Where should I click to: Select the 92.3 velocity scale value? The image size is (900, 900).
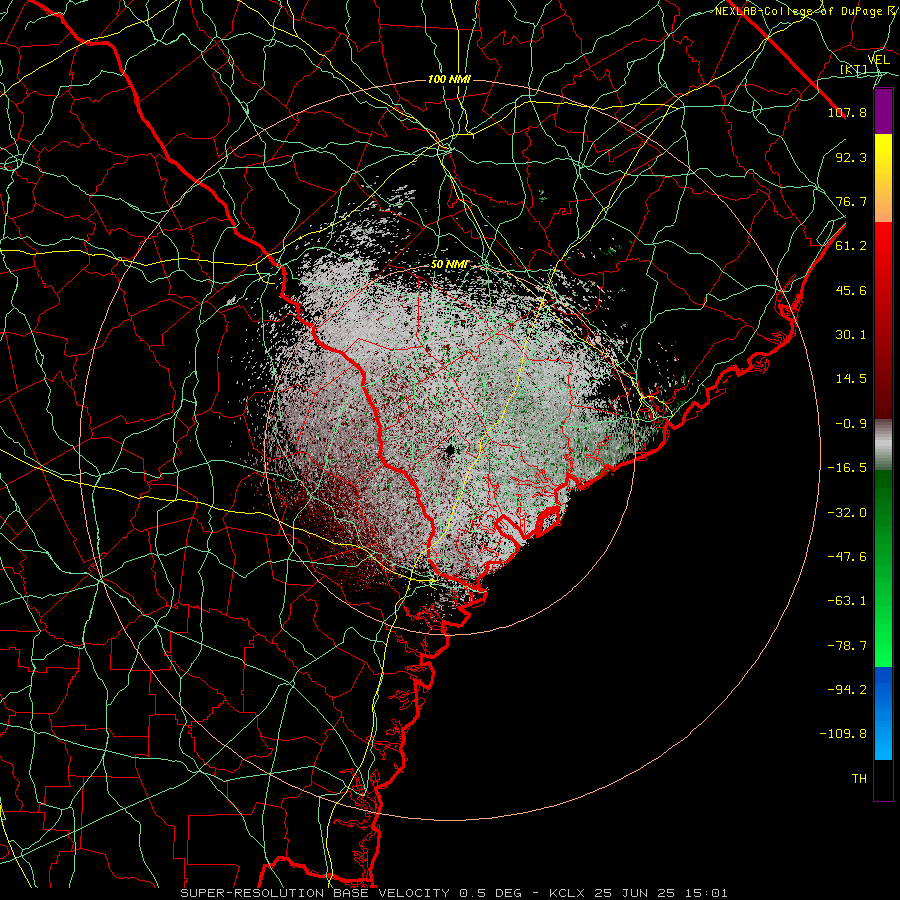(851, 157)
